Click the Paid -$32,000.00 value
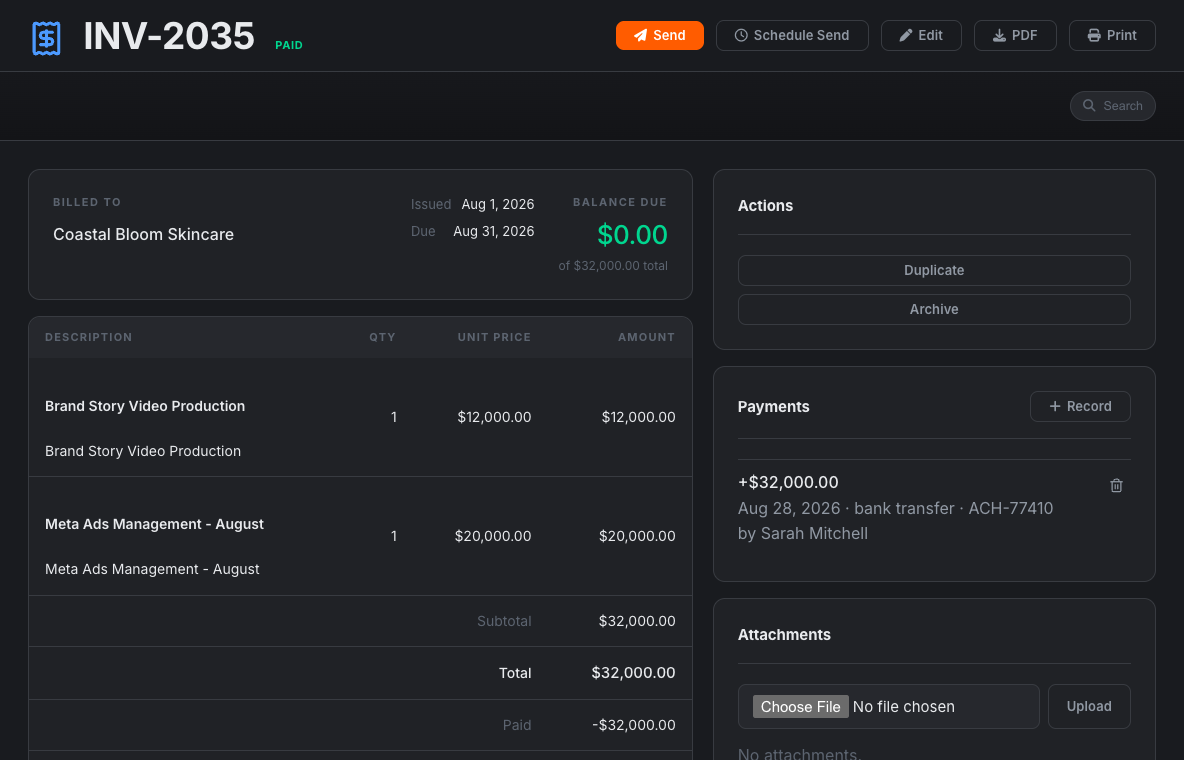This screenshot has height=760, width=1184. click(x=634, y=725)
